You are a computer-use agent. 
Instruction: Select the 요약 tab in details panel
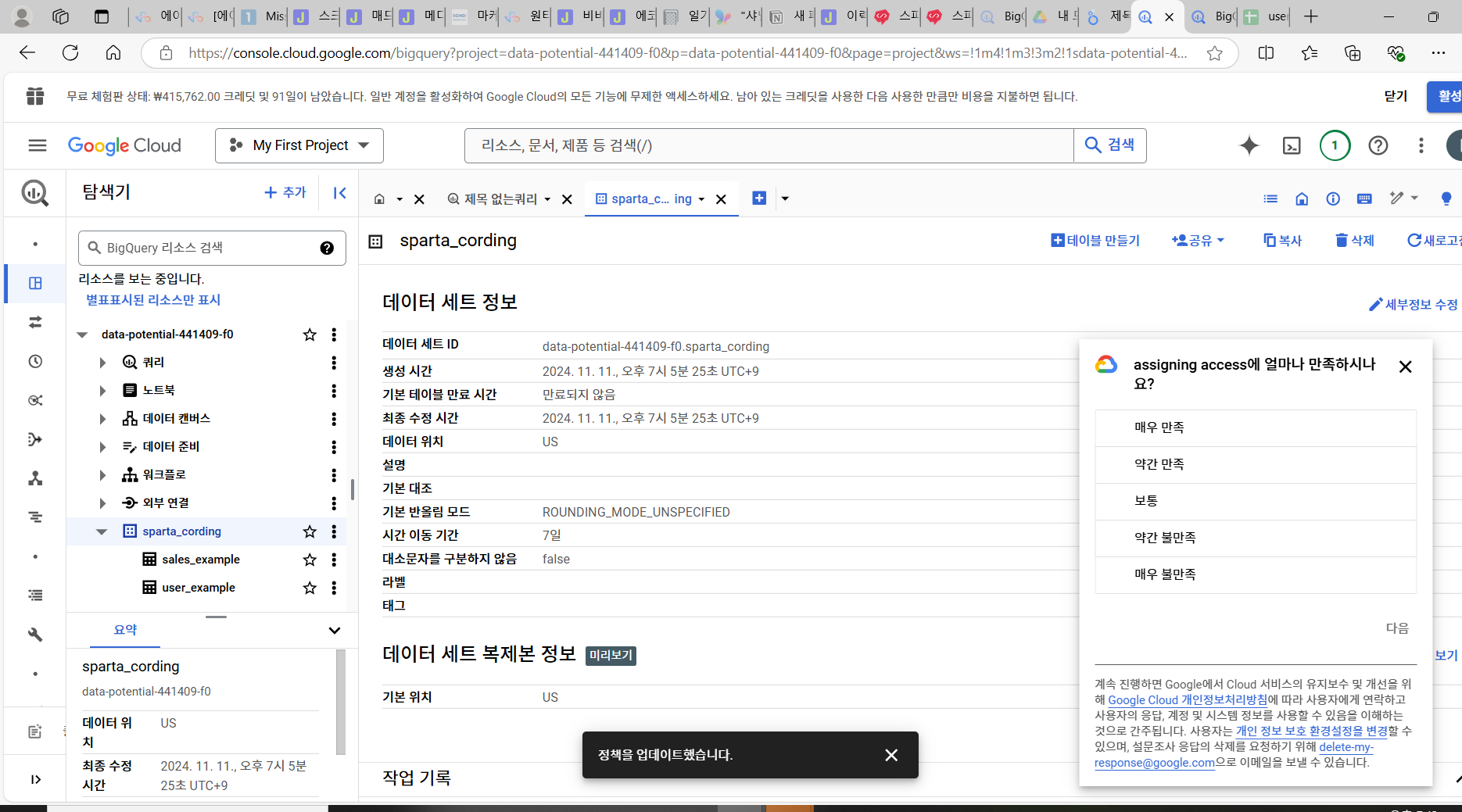(x=125, y=630)
